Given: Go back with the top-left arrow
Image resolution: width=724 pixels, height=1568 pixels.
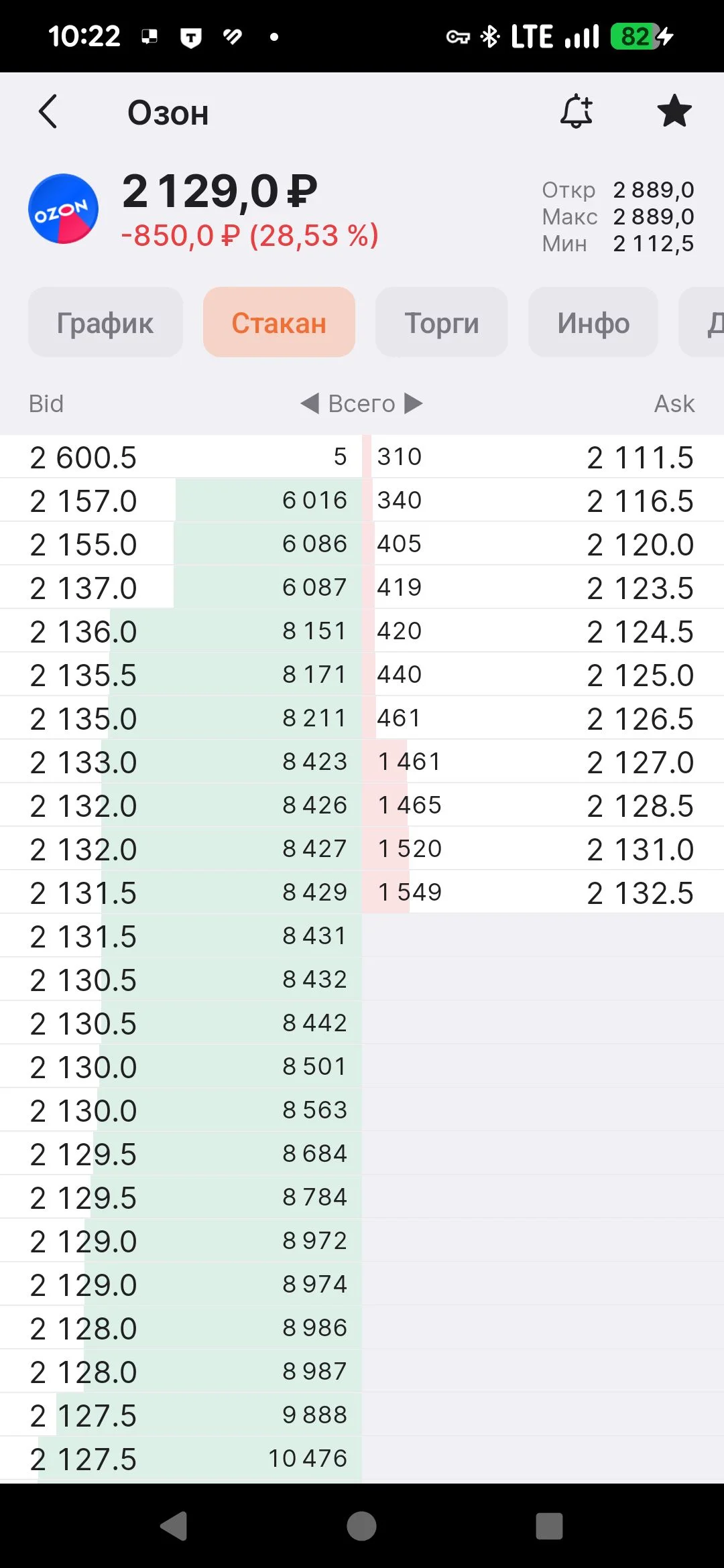Looking at the screenshot, I should coord(48,112).
